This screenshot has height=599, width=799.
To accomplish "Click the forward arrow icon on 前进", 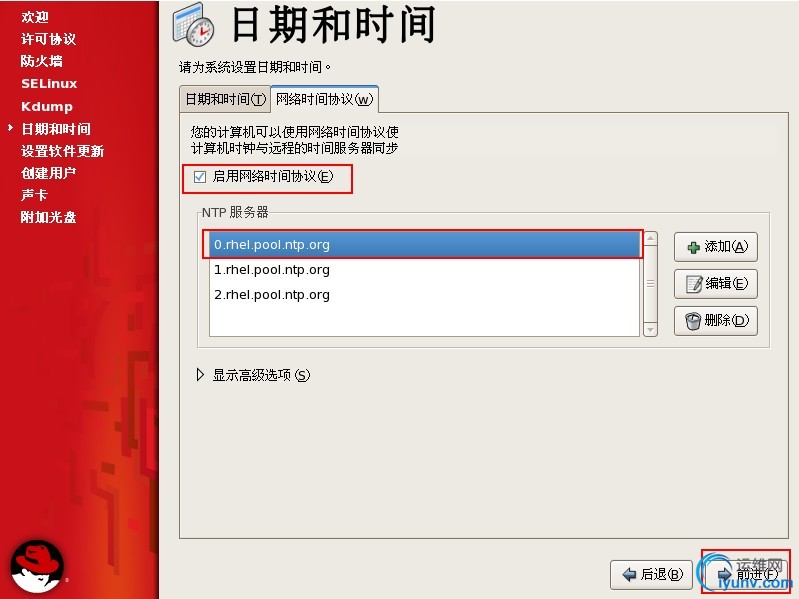I will [724, 575].
